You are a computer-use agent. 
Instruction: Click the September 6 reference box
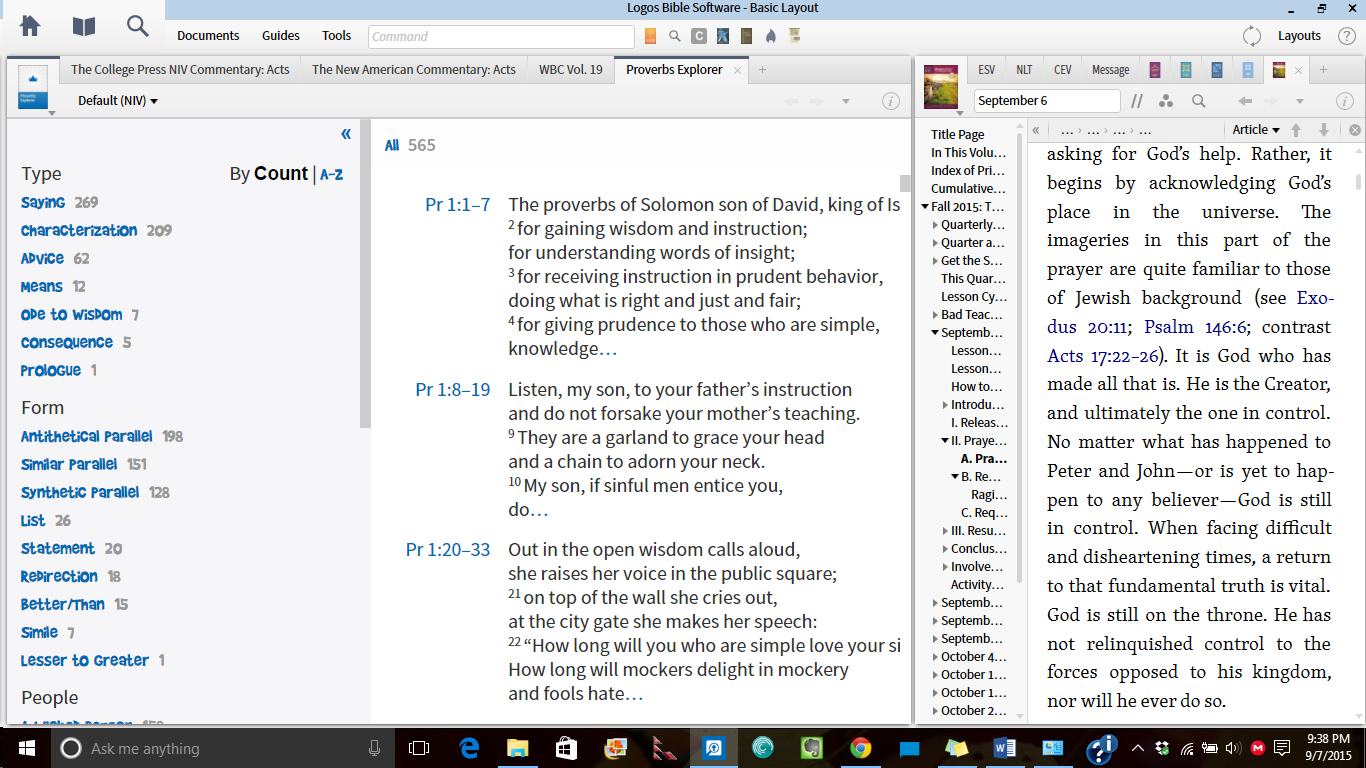[1047, 101]
